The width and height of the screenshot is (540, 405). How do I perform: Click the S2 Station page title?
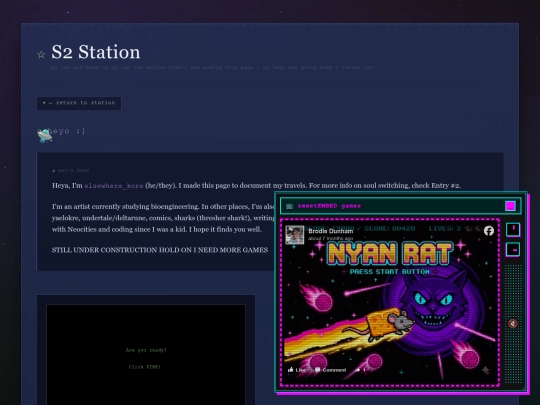(96, 52)
